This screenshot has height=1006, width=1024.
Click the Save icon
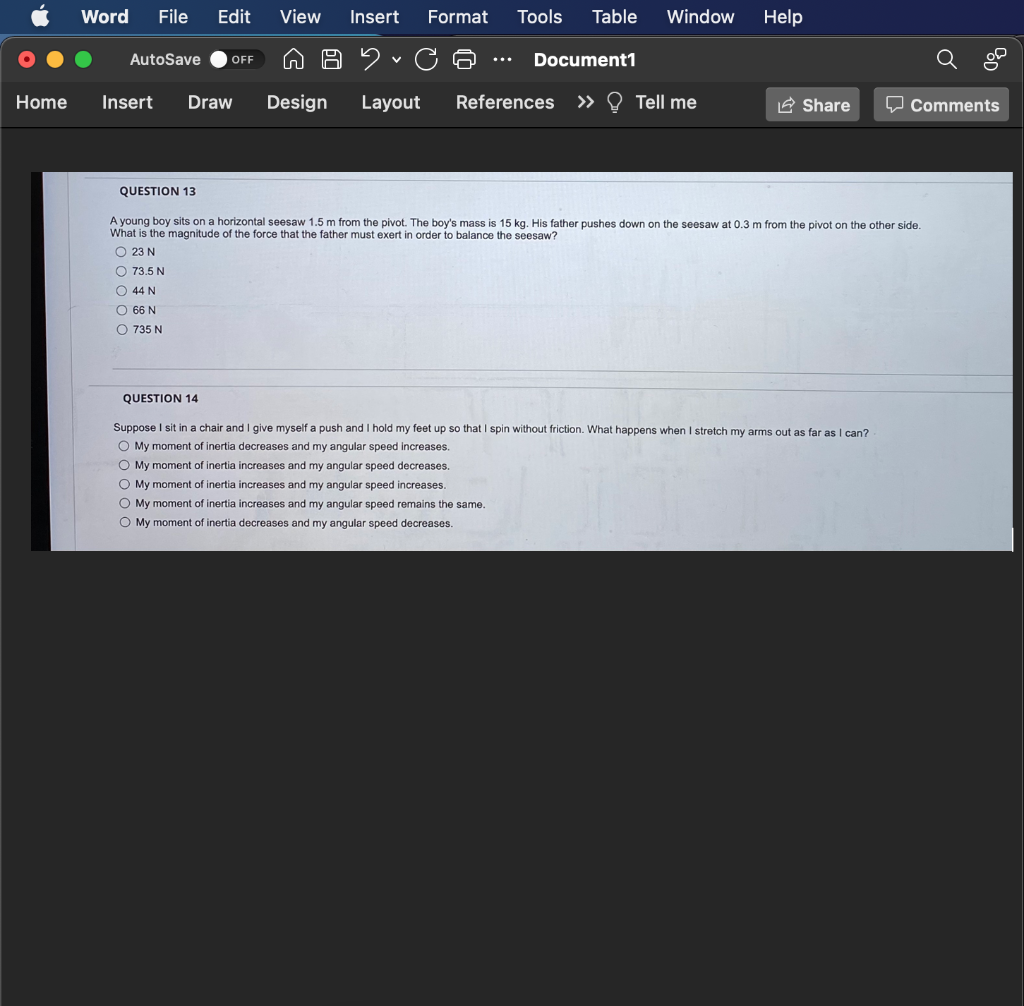point(331,59)
